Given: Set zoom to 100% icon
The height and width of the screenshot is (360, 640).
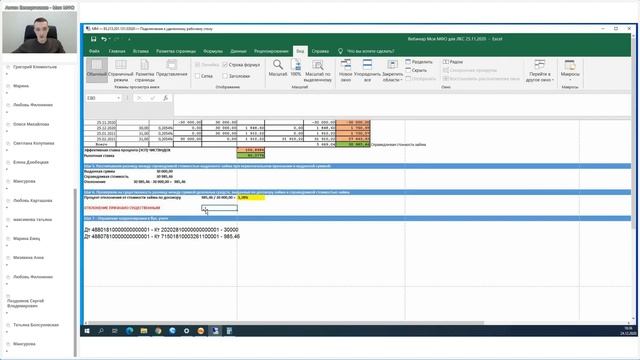Looking at the screenshot, I should (x=296, y=68).
